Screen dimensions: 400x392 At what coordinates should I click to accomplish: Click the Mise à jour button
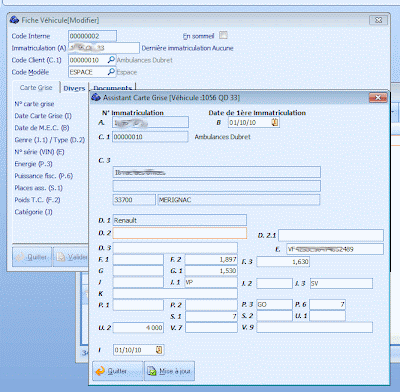pyautogui.click(x=169, y=371)
